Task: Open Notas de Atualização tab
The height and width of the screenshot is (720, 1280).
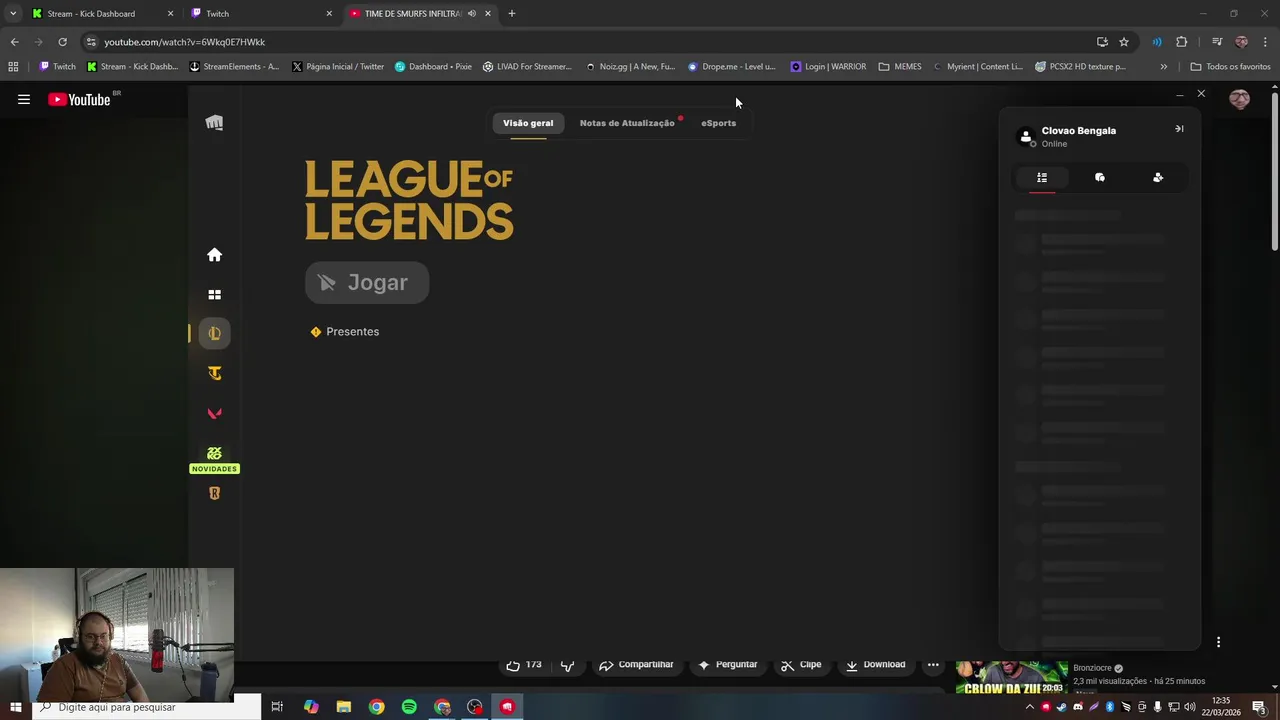Action: tap(627, 123)
